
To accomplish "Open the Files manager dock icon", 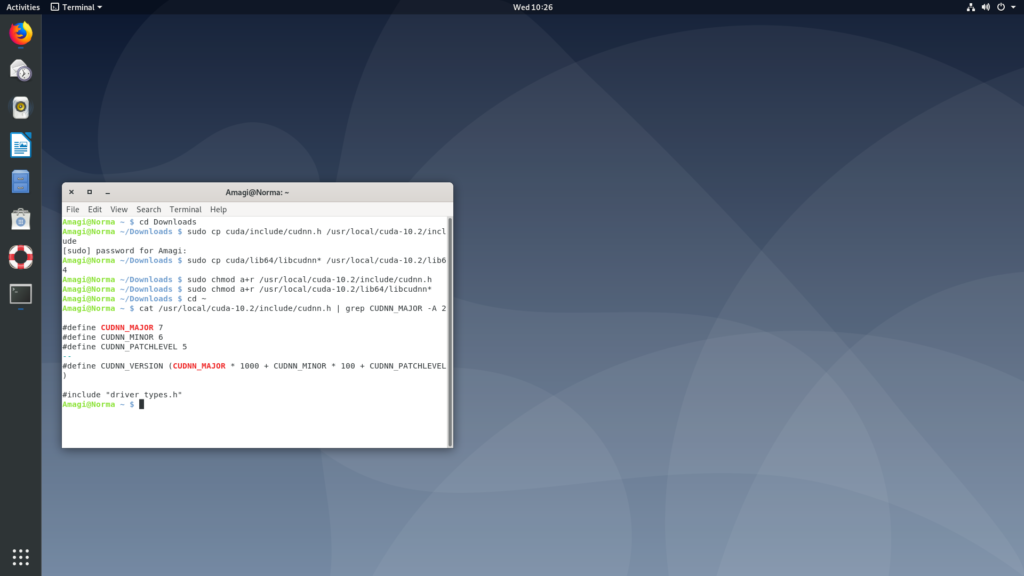I will click(21, 182).
